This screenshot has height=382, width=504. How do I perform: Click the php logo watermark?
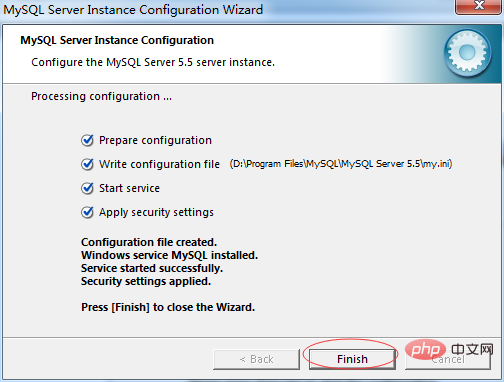pos(425,349)
